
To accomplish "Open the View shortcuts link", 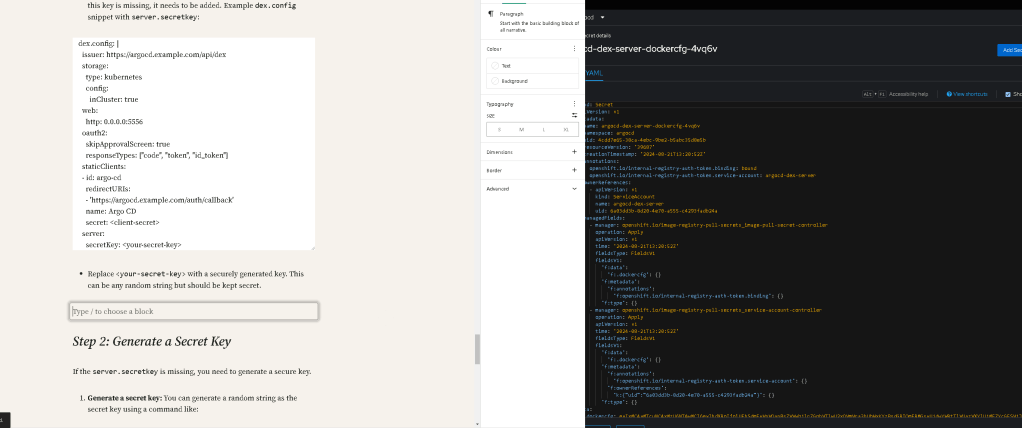I will click(x=971, y=94).
